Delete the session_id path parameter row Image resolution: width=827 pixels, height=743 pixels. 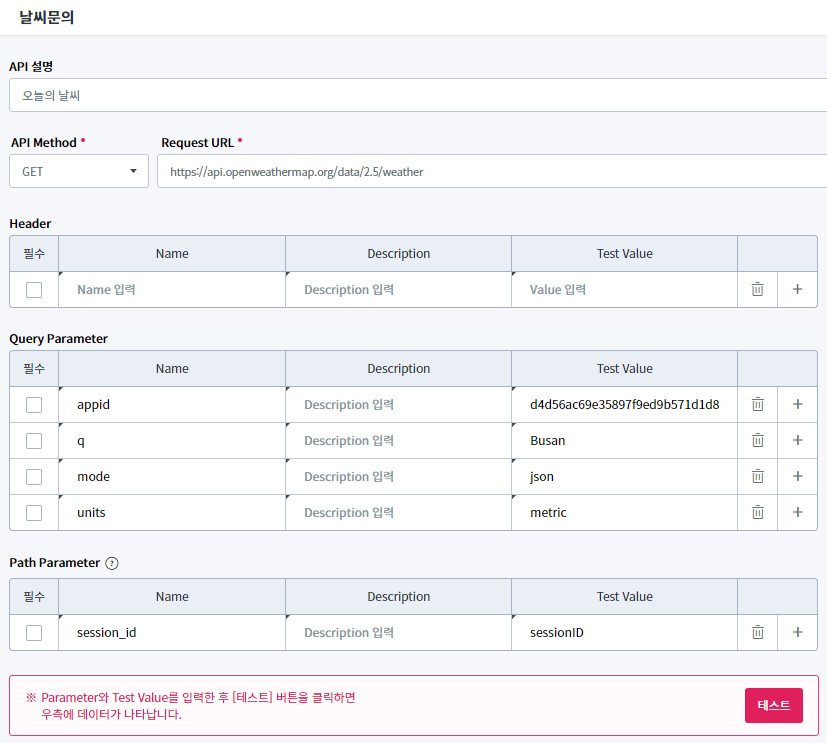click(x=757, y=632)
